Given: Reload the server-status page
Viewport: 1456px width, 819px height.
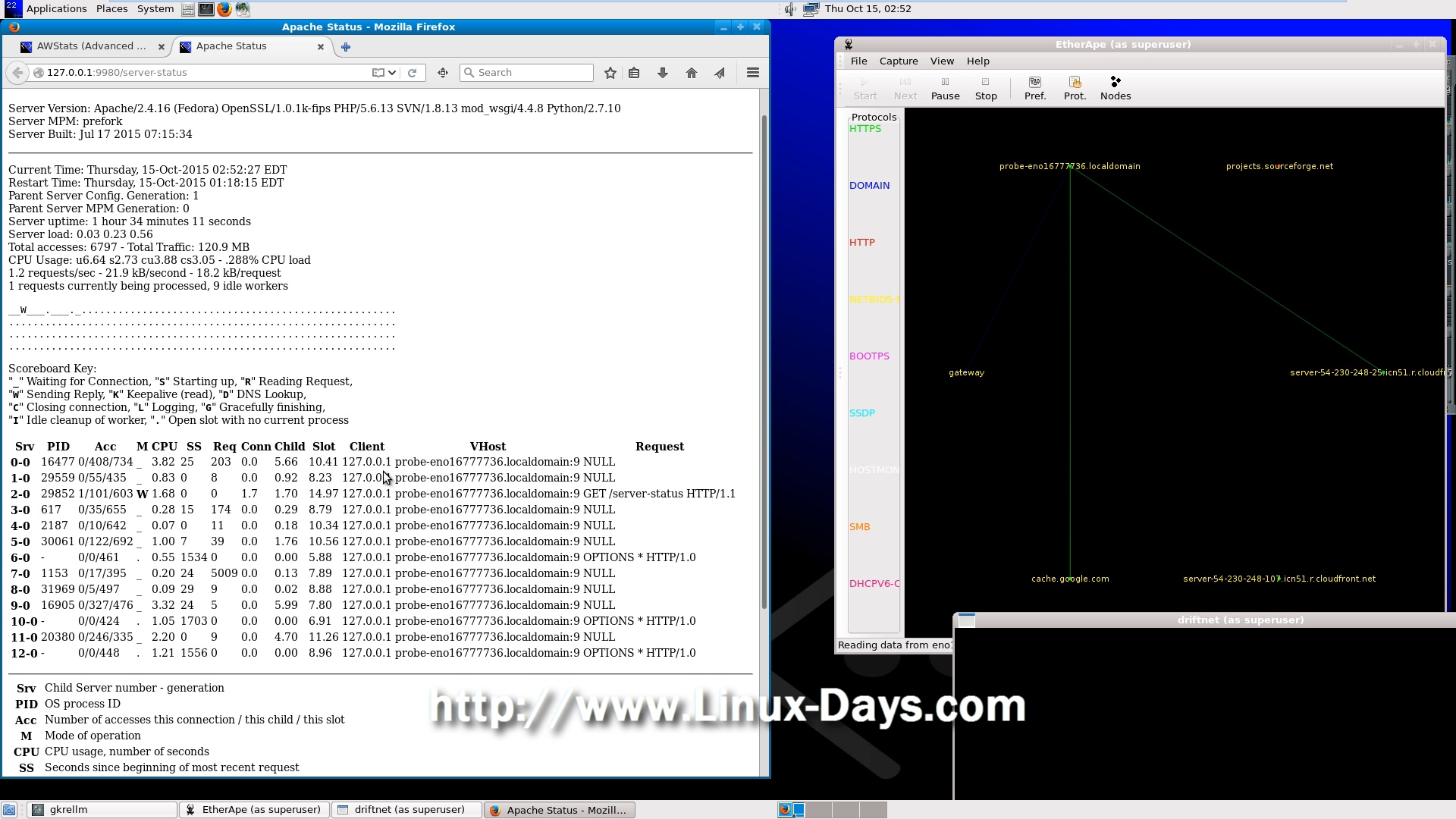Looking at the screenshot, I should [x=412, y=73].
